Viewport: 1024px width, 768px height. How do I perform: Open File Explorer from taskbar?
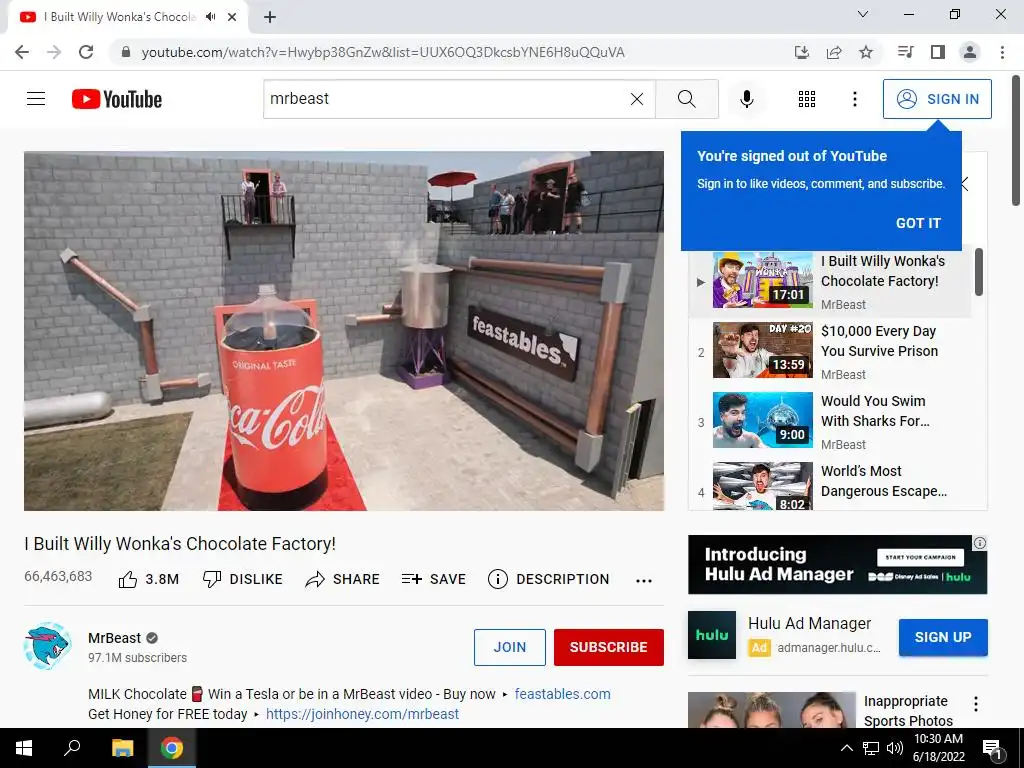coord(122,748)
